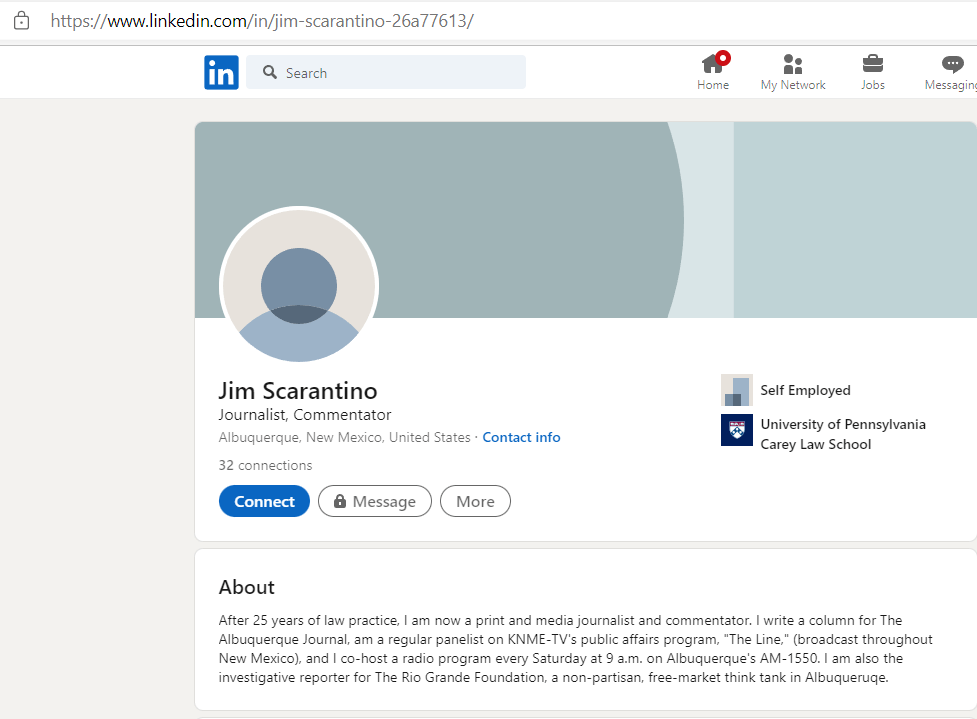The height and width of the screenshot is (719, 977).
Task: Click the LinkedIn URL in the address bar
Action: coord(262,20)
